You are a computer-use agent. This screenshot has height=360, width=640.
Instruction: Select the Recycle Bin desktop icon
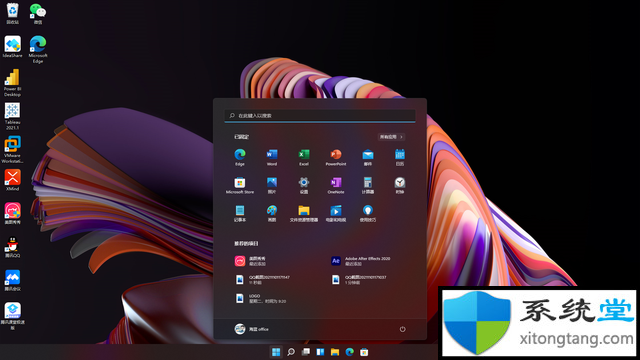12,13
